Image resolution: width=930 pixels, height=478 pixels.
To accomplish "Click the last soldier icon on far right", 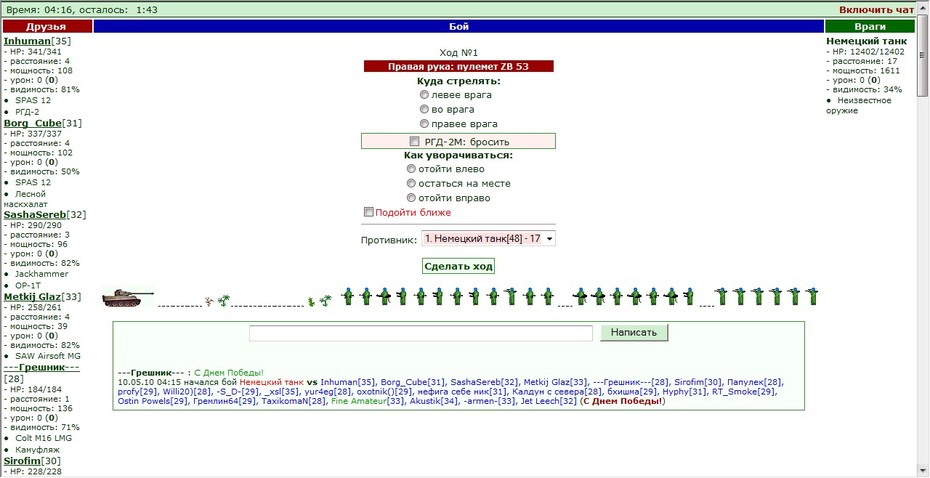I will (811, 296).
